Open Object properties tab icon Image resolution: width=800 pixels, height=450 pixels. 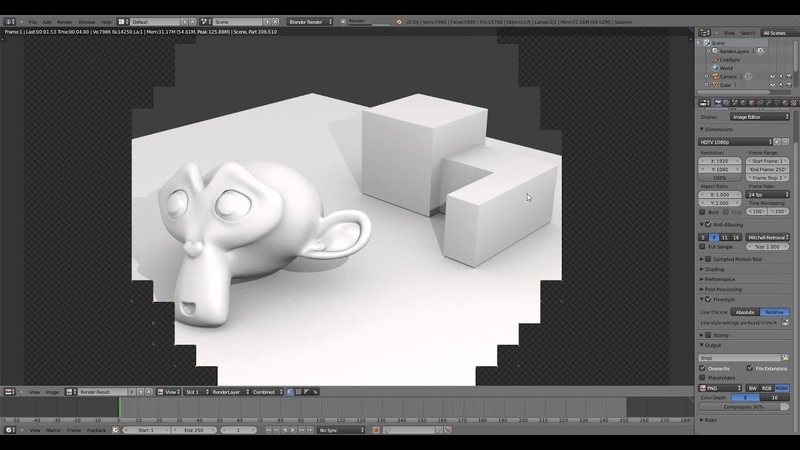[x=752, y=103]
